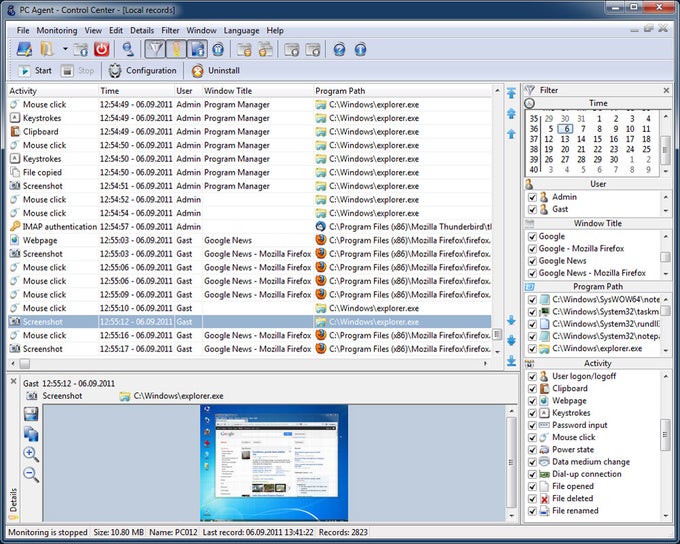The image size is (680, 544).
Task: Jump to last record with bottom arrow
Action: (511, 360)
